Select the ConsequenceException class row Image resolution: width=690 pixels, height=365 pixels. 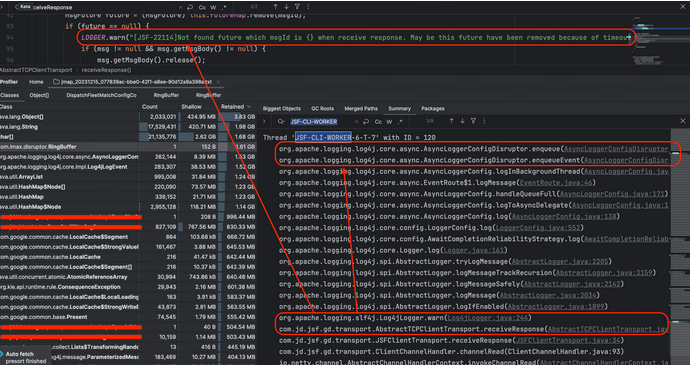tap(128, 287)
